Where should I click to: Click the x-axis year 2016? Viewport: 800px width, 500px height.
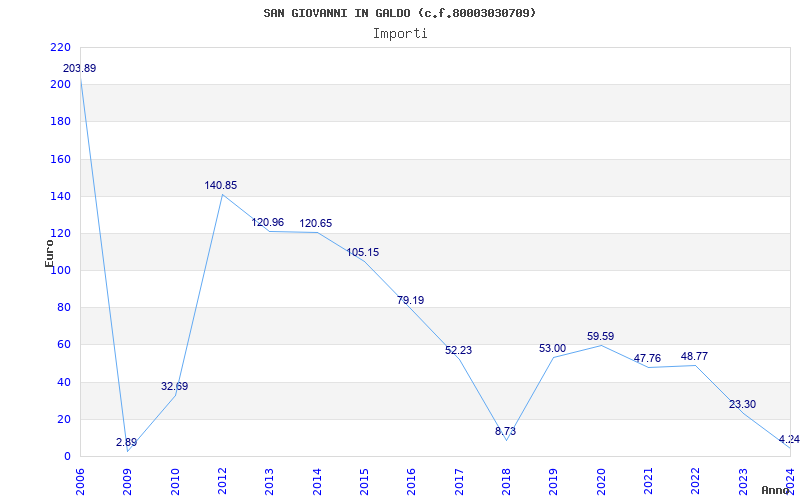point(412,481)
